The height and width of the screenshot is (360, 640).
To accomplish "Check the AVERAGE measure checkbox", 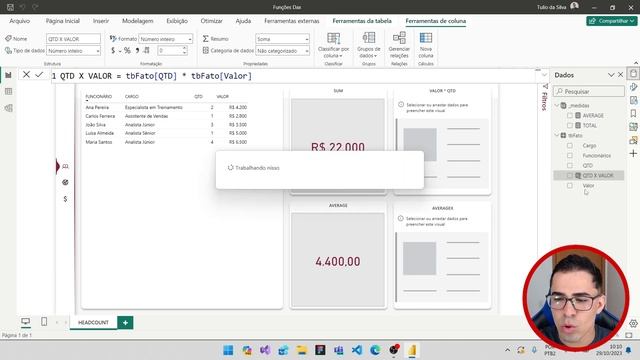I will [570, 116].
